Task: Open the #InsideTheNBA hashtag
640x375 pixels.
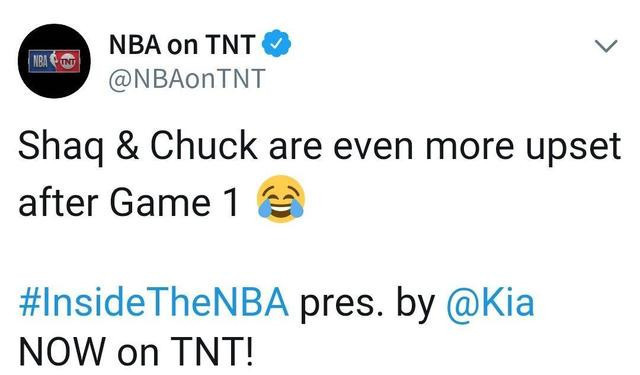Action: pos(153,303)
